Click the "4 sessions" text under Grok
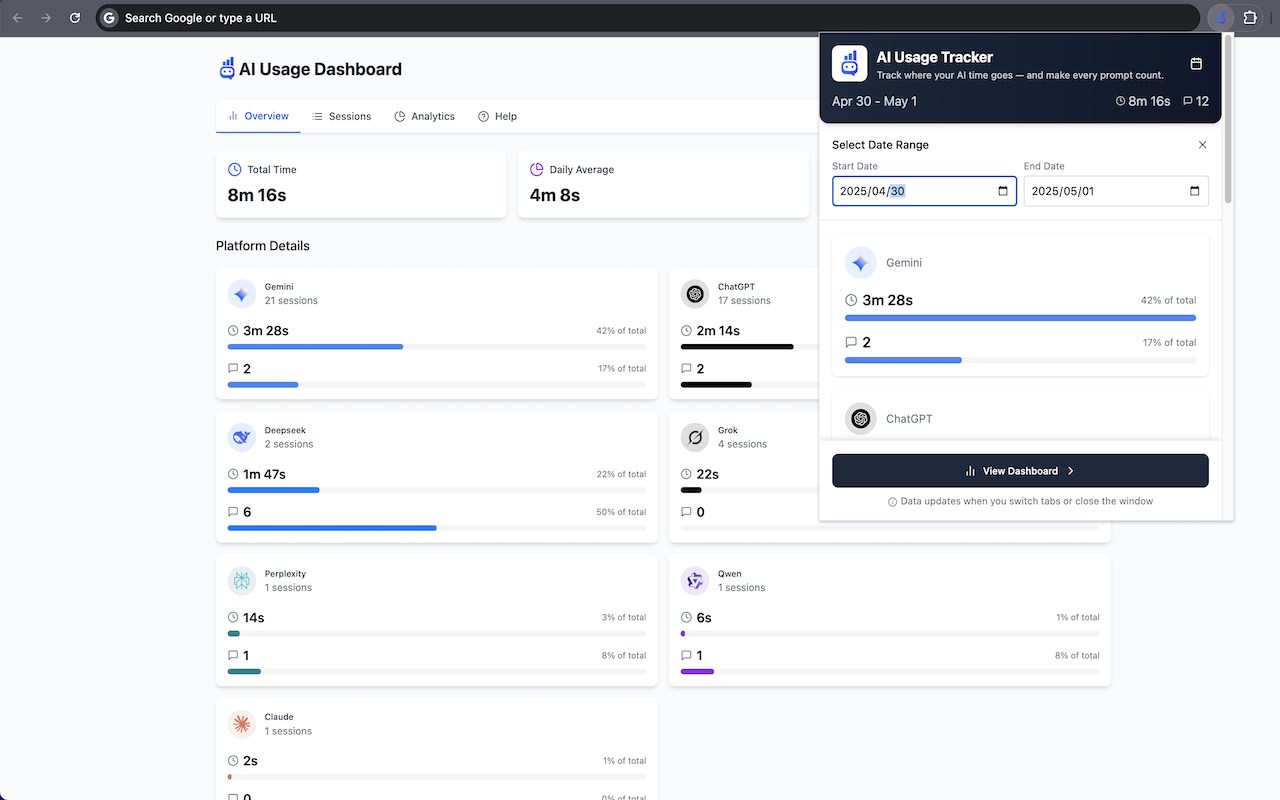The width and height of the screenshot is (1280, 800). pos(742,444)
